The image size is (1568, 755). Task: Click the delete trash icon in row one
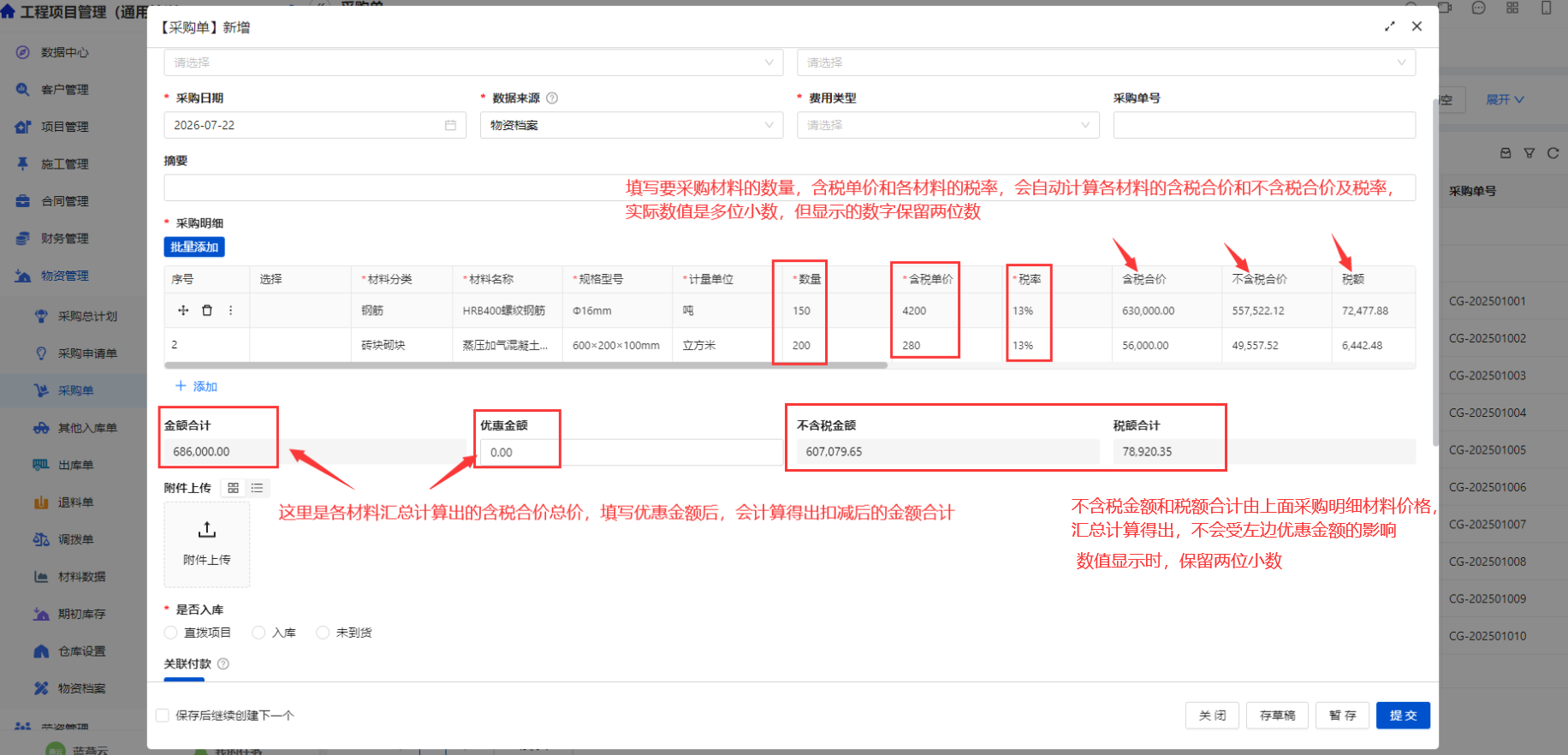(x=206, y=311)
